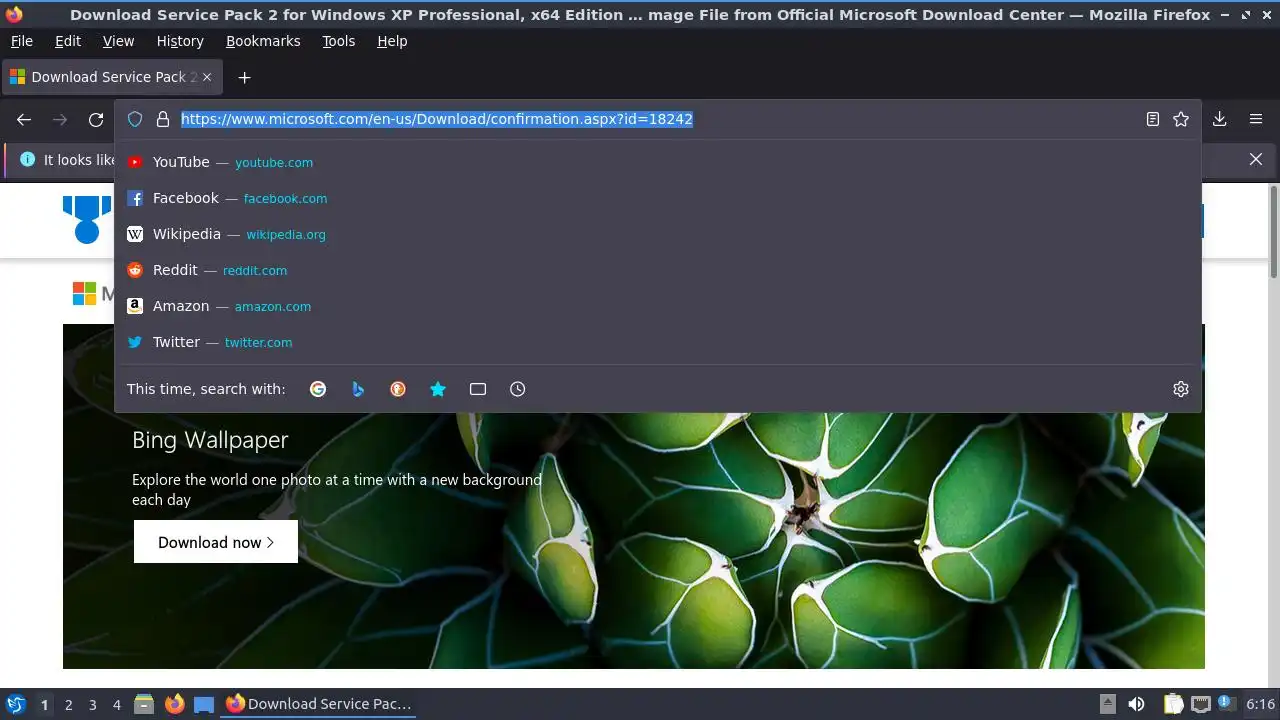Open the Tools menu
1280x720 pixels.
[x=338, y=41]
